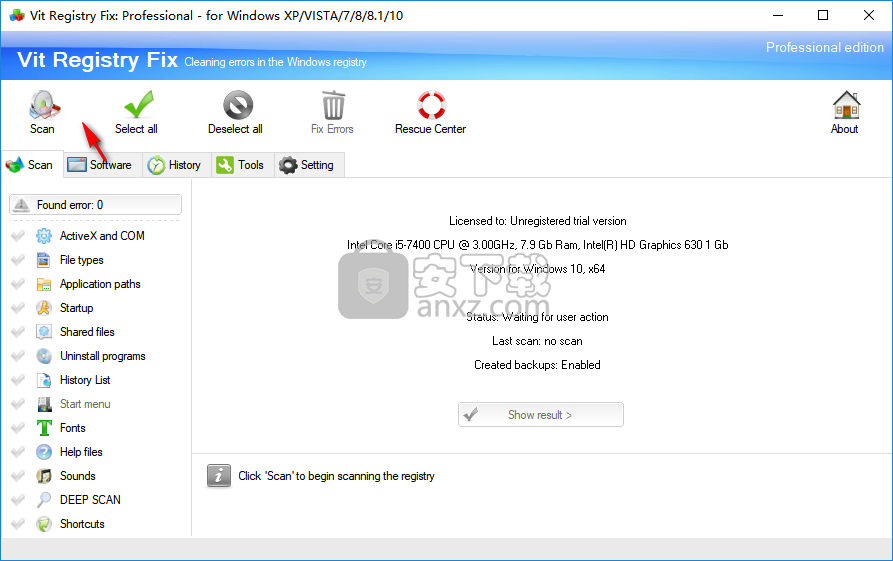
Task: Toggle the Start menu checkmark
Action: pyautogui.click(x=18, y=404)
